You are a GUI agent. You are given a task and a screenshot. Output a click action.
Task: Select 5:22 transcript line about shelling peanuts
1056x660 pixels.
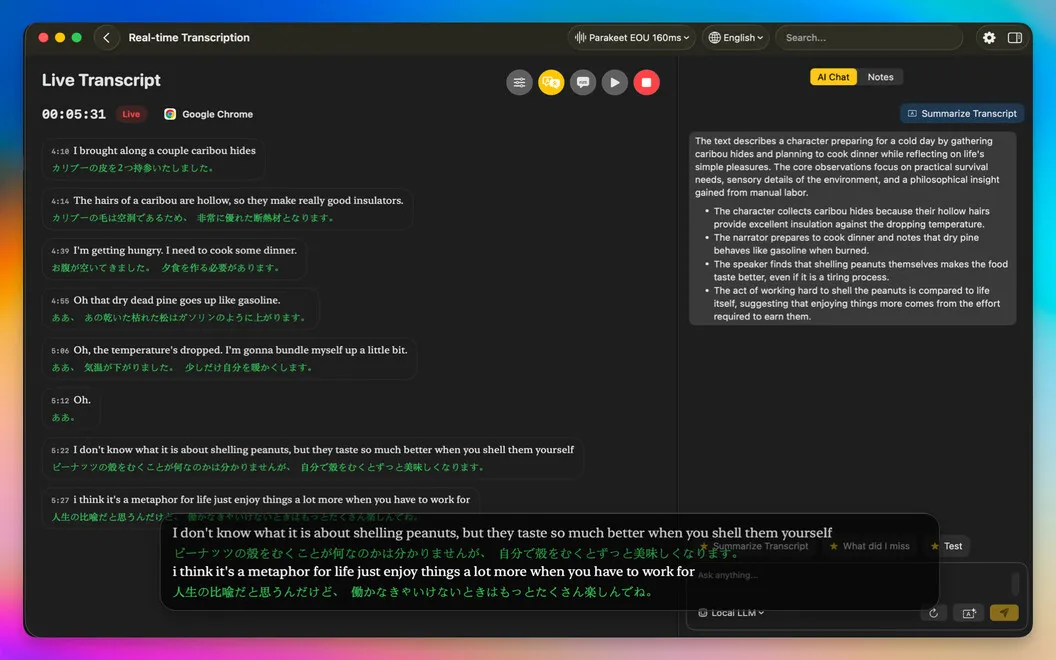(324, 450)
